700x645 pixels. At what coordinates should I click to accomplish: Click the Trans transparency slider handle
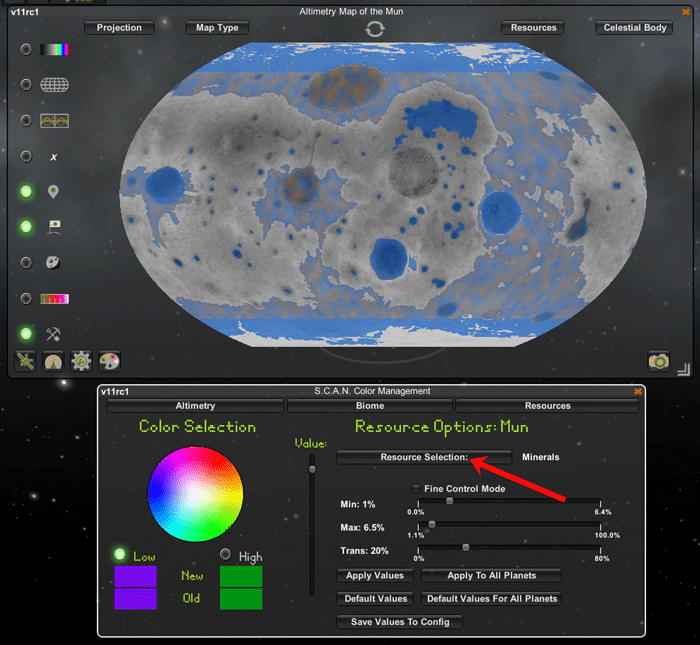tap(466, 547)
